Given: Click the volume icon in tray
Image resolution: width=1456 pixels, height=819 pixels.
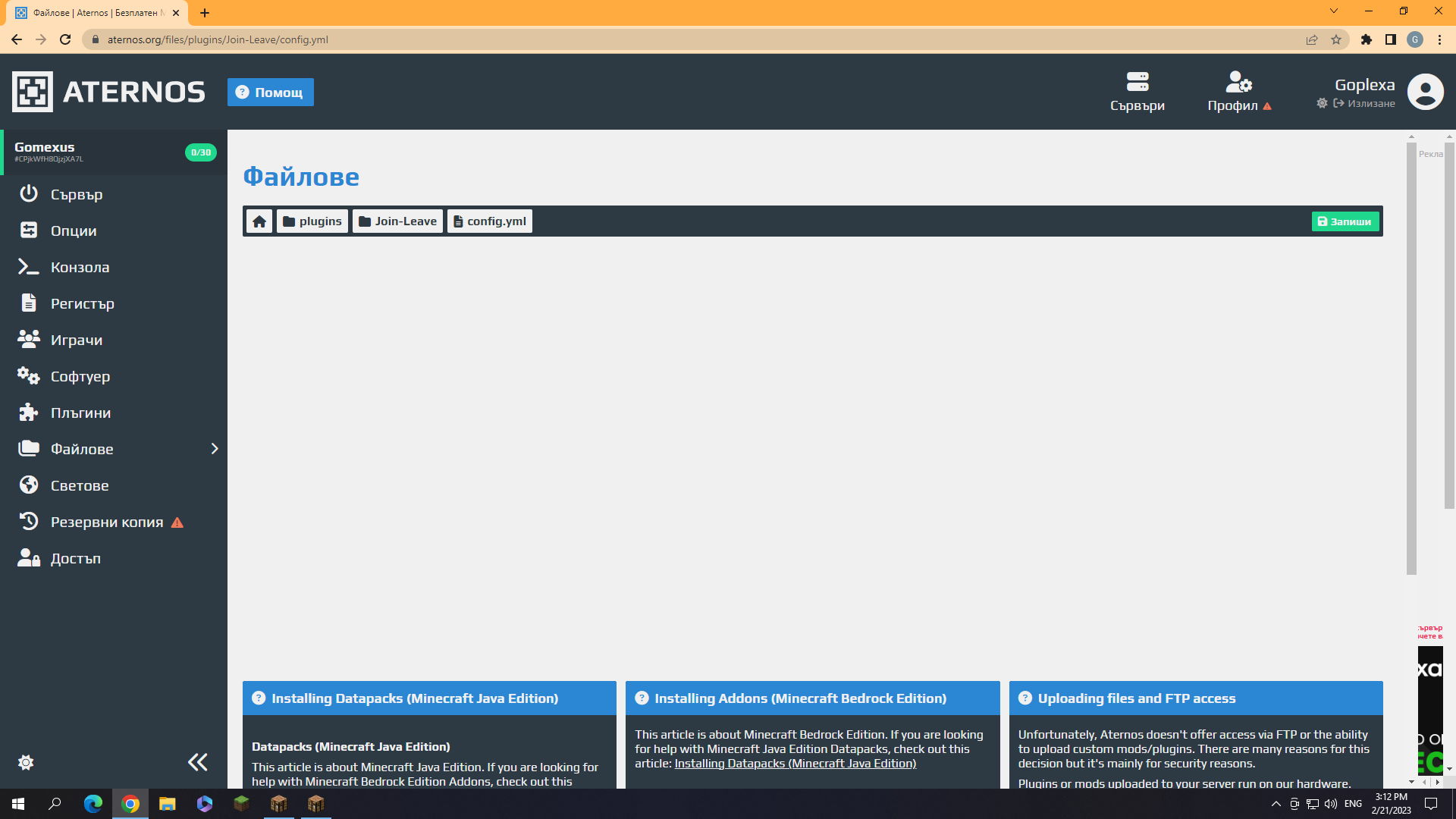Looking at the screenshot, I should [1331, 804].
